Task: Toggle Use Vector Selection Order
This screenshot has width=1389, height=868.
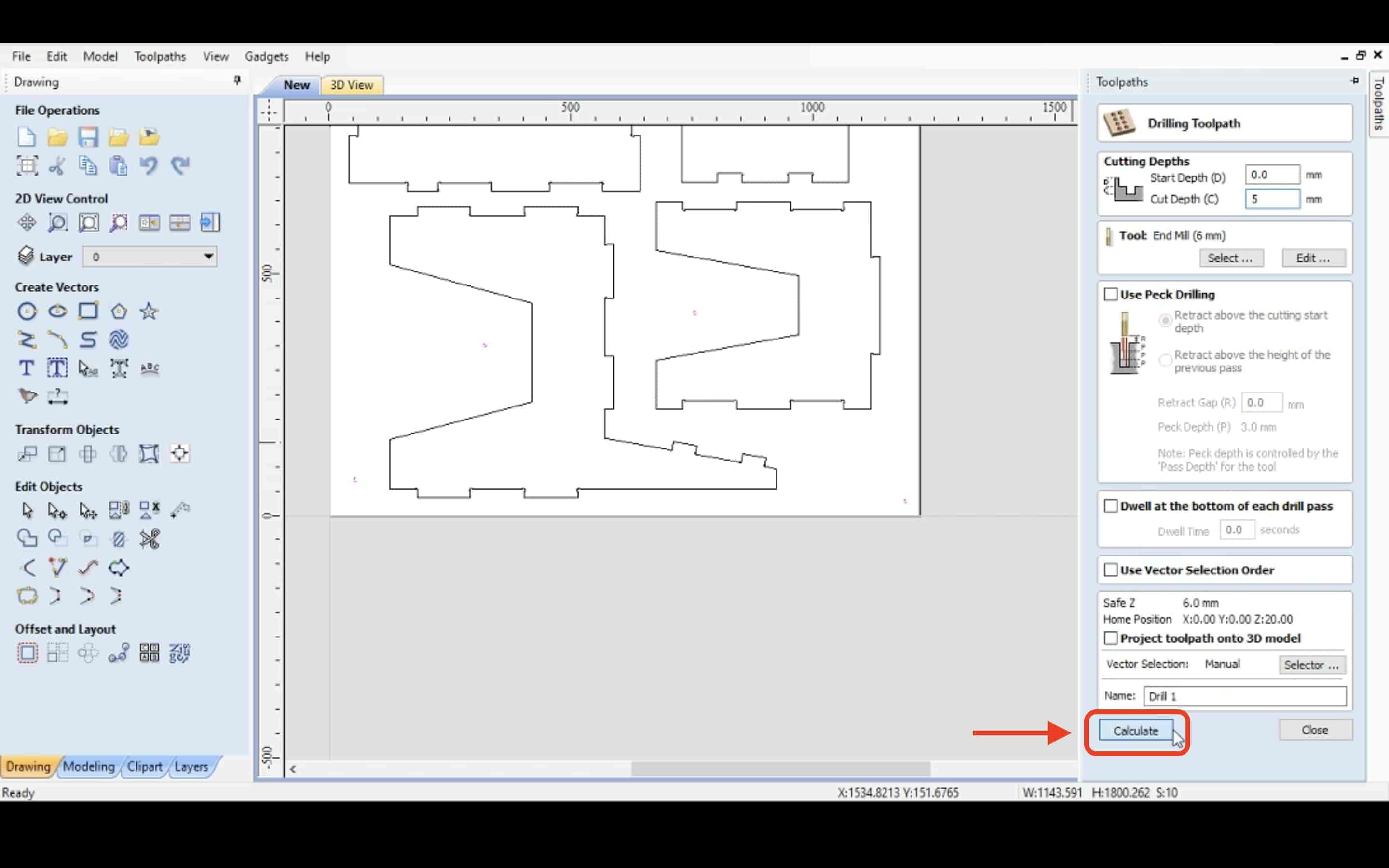Action: click(1110, 569)
